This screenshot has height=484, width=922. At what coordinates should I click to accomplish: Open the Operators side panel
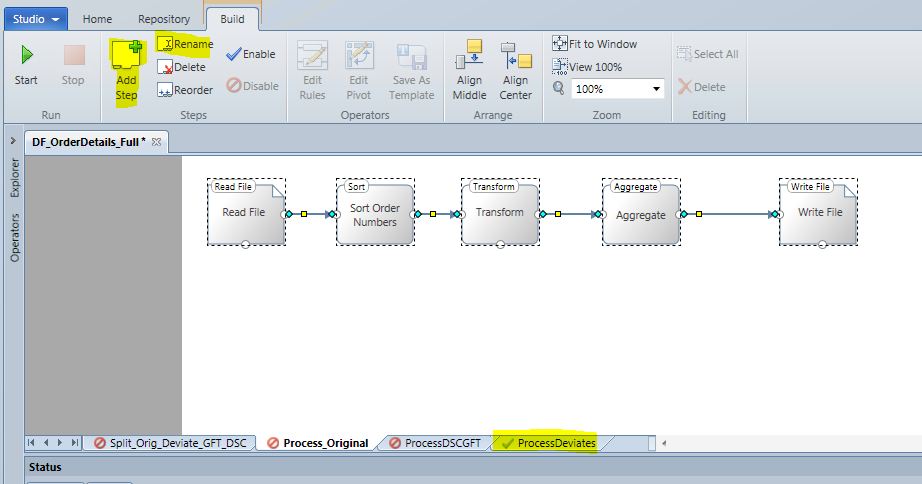(15, 238)
